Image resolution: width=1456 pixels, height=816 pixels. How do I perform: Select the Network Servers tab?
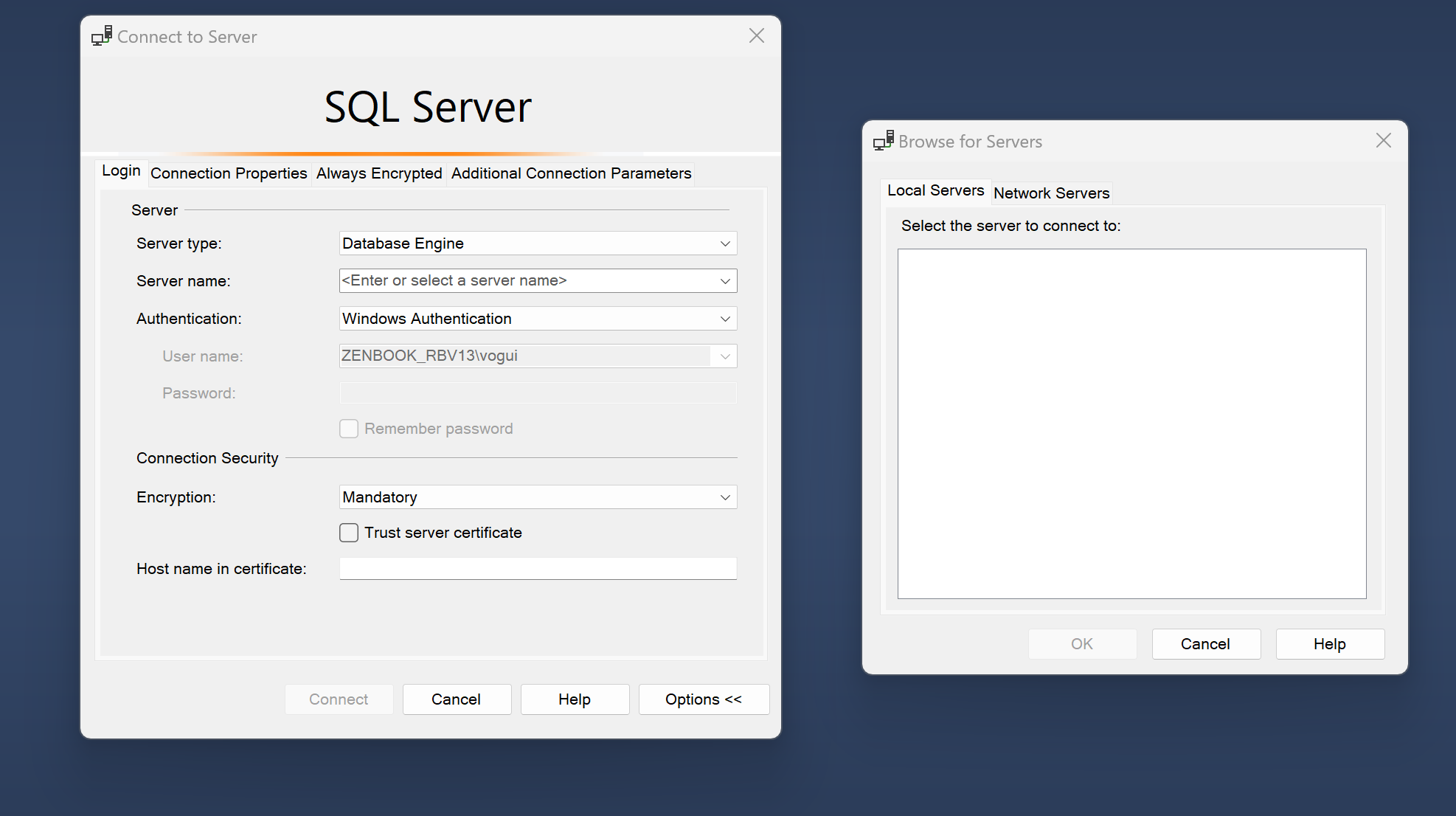point(1051,193)
